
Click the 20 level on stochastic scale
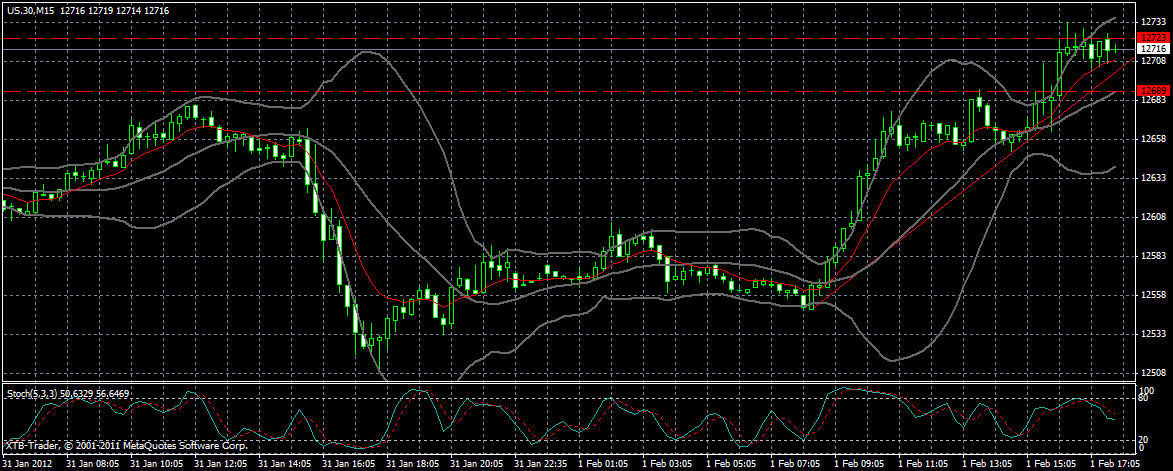1145,440
